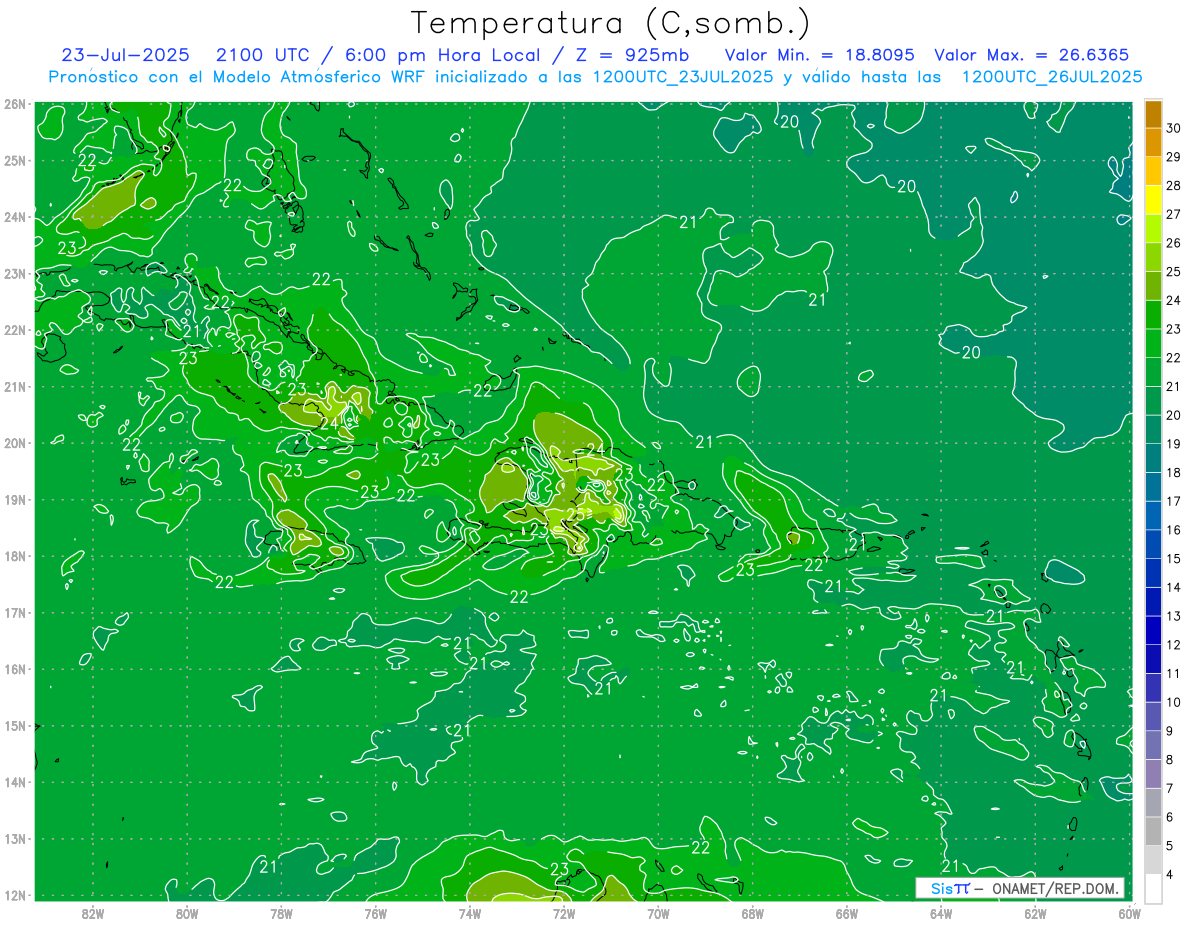Click the '12N' latitude axis label

[15, 895]
